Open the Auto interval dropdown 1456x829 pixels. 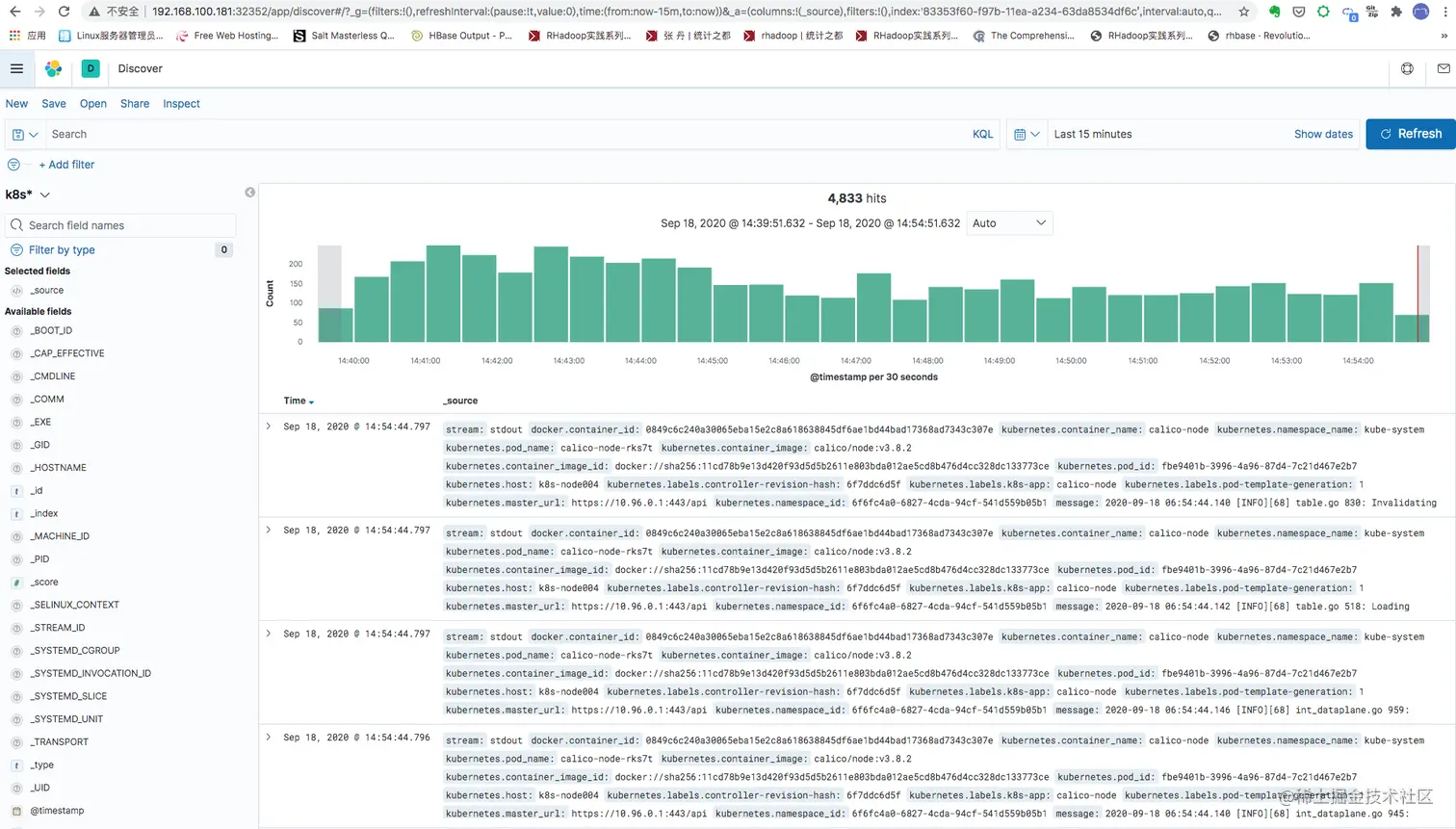point(1009,223)
